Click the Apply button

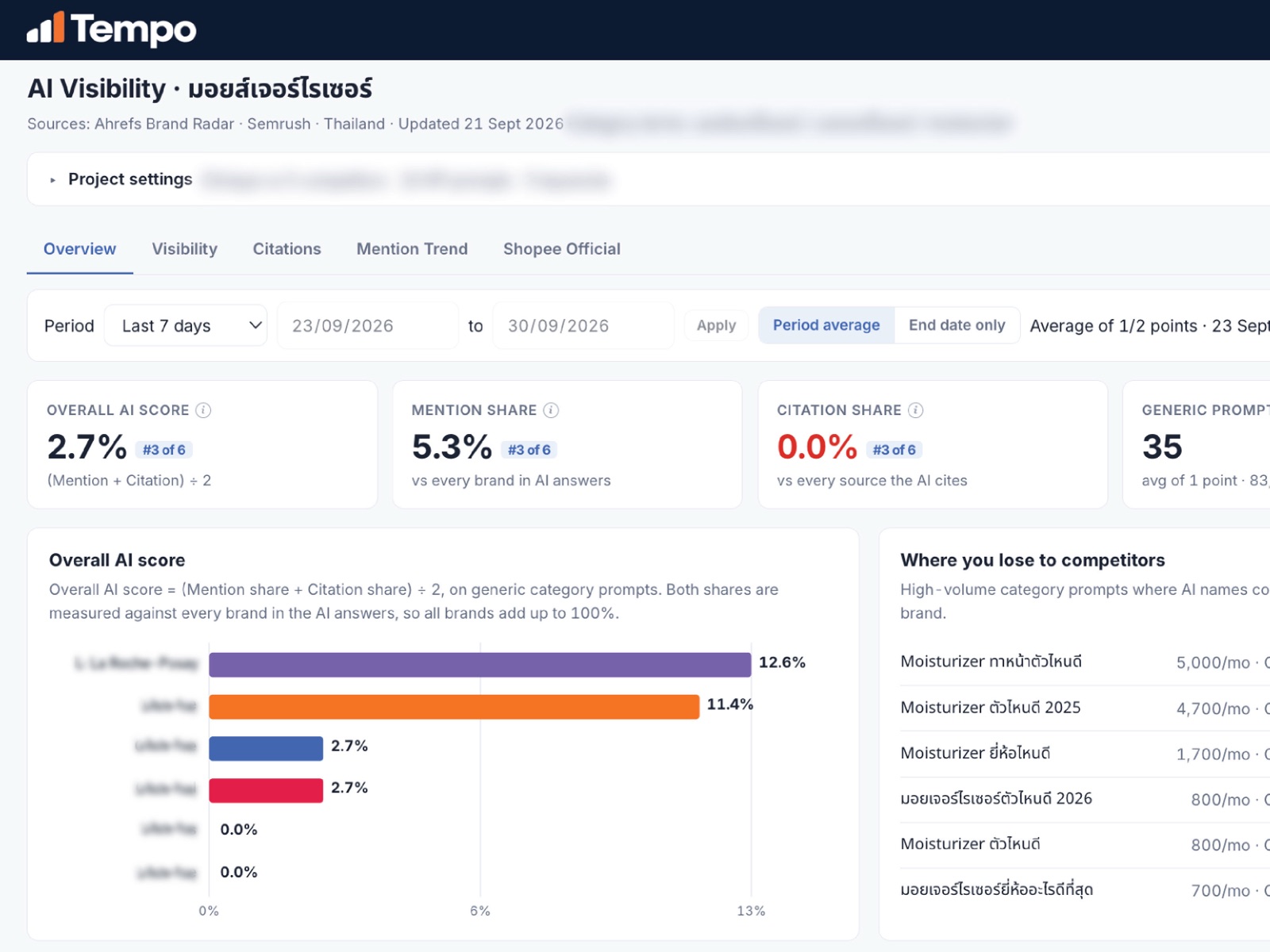click(717, 325)
